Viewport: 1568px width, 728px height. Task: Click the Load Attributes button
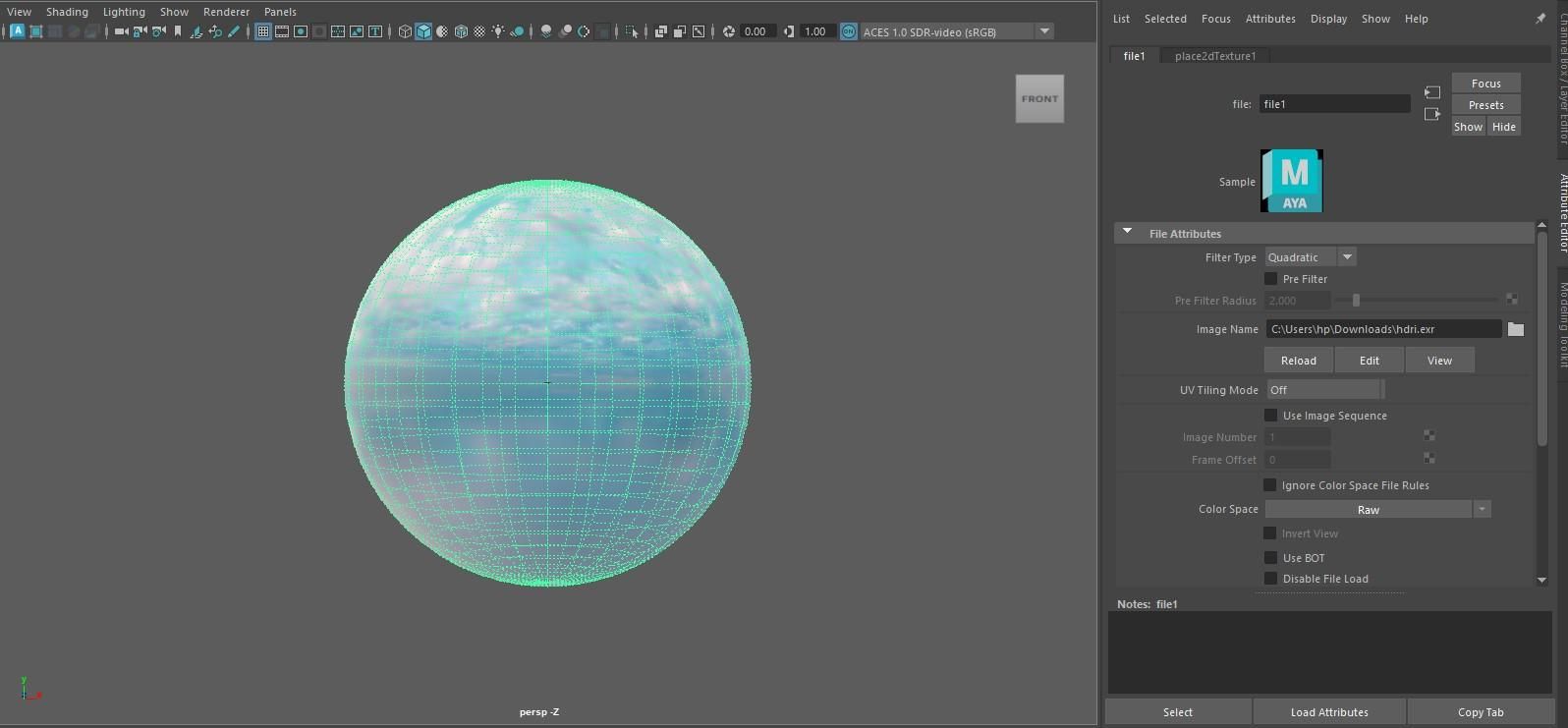coord(1329,712)
